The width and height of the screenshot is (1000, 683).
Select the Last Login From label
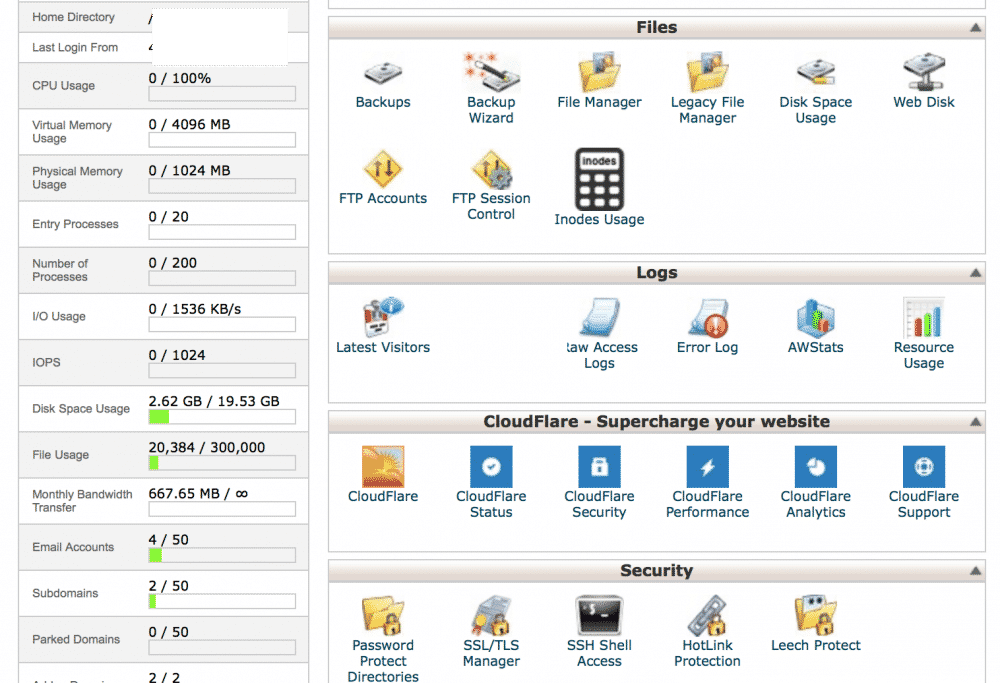point(75,47)
